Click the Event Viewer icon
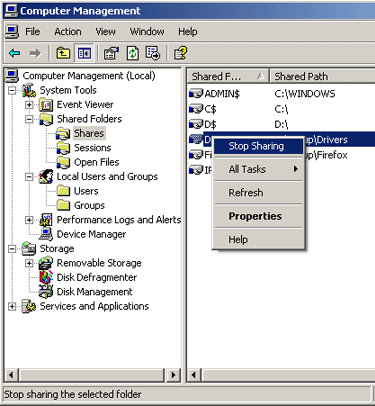This screenshot has width=375, height=406. click(46, 105)
